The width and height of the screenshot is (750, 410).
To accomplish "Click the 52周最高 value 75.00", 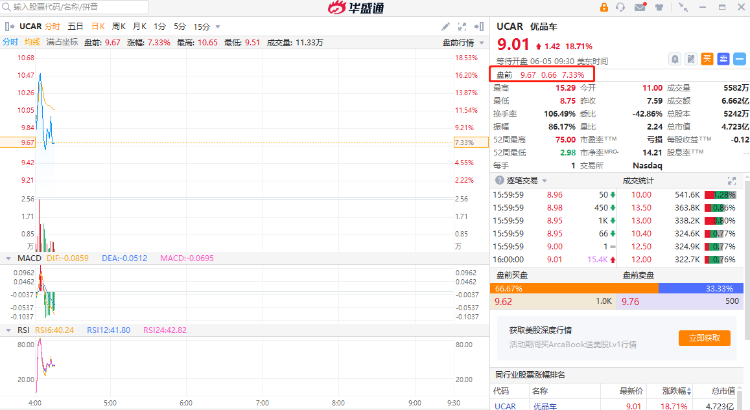I will 565,140.
